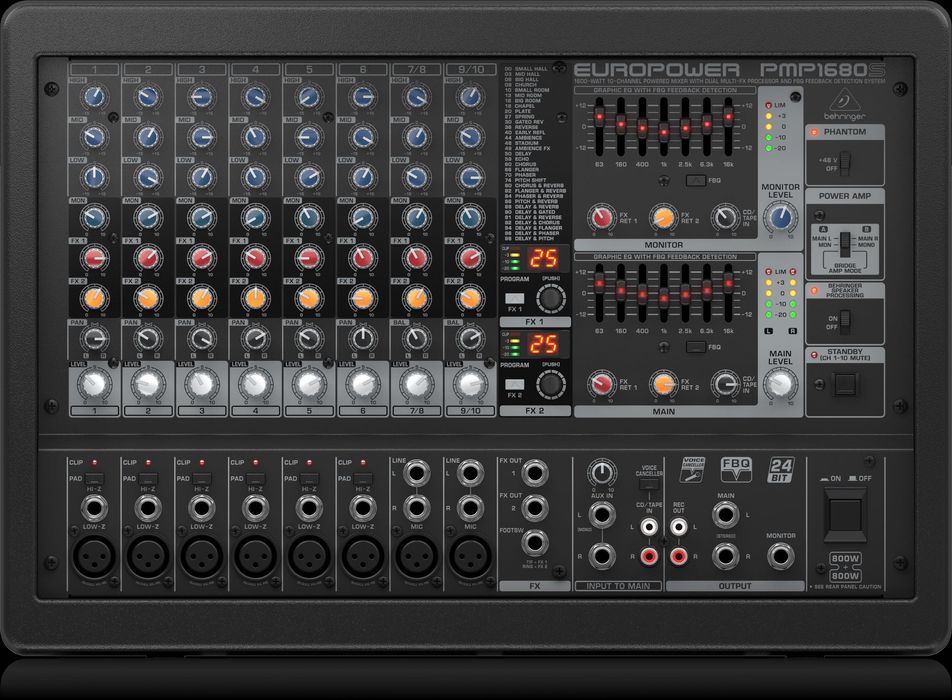Click channel 1 LOW-Z XLR input

click(x=94, y=557)
